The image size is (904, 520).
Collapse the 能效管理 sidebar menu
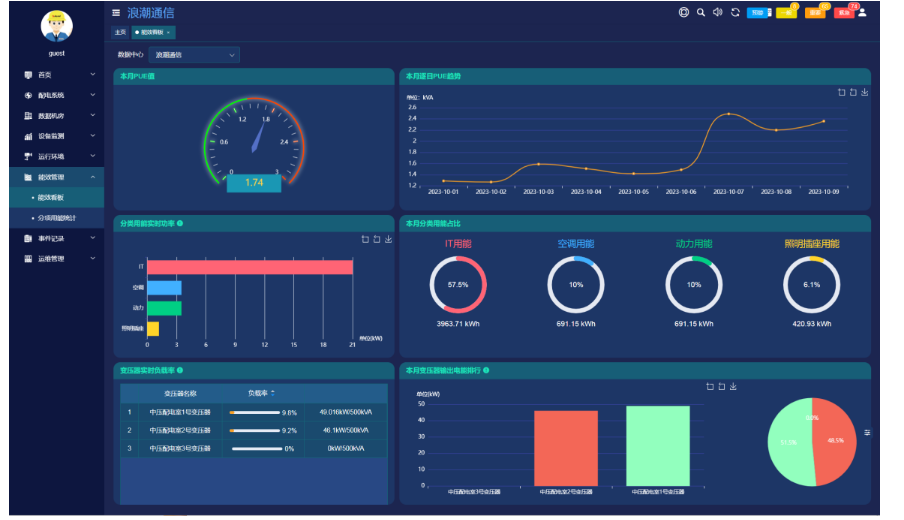click(58, 177)
